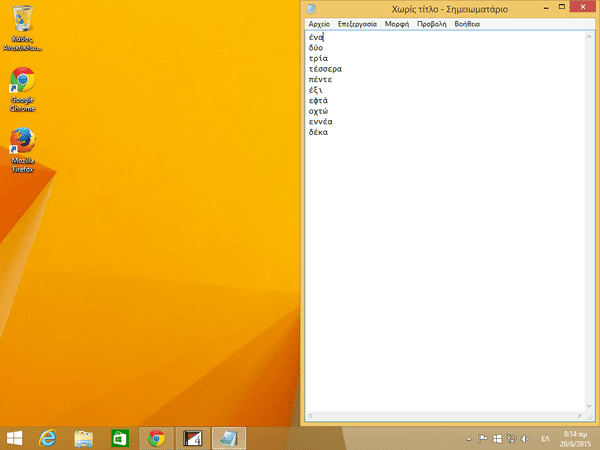Screen dimensions: 600x450
Task: Maximize the Notepad window
Action: (562, 7)
